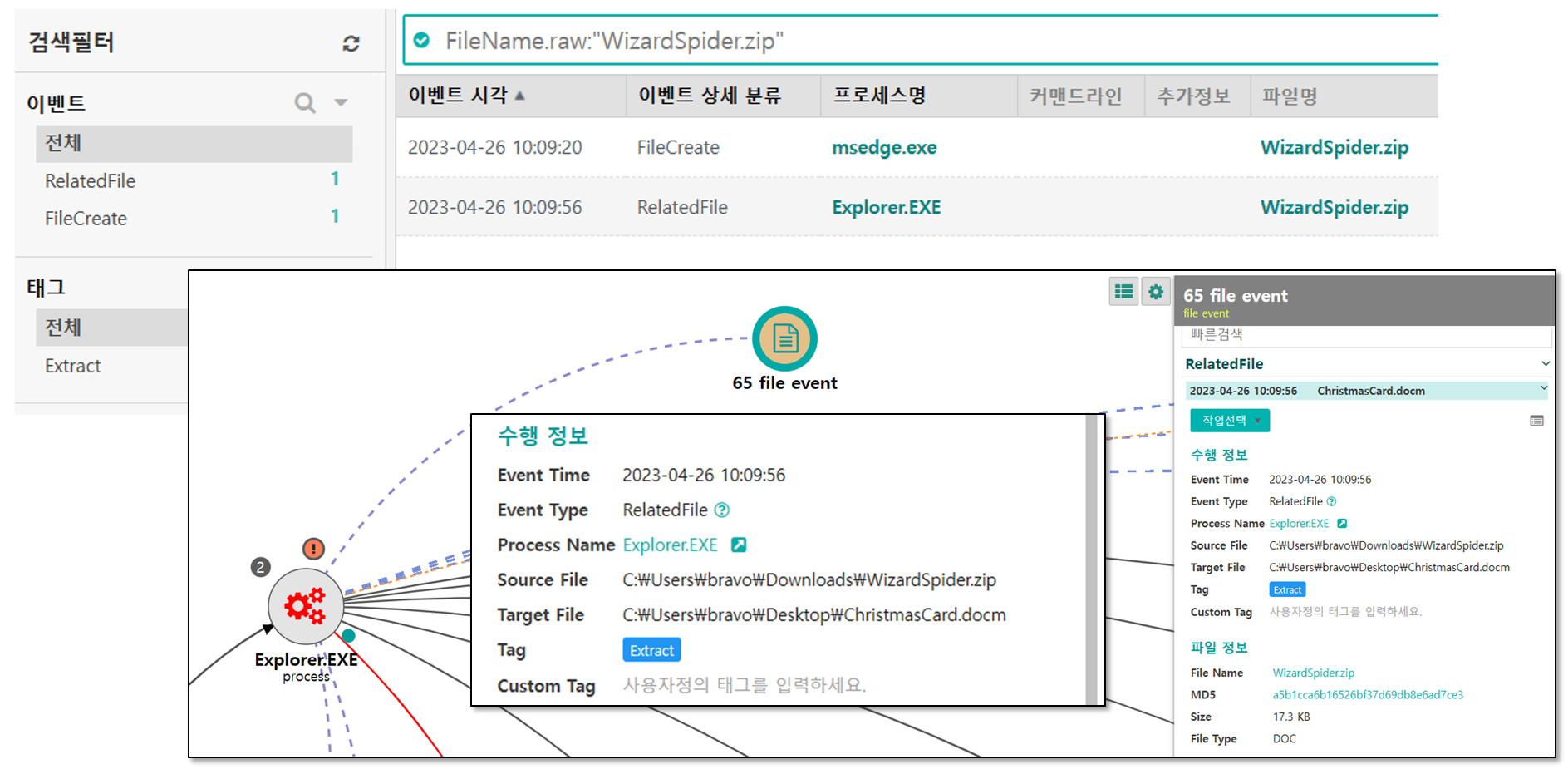Screen dimensions: 1568x774
Task: Sort by 커맨드라인 column header
Action: coord(1076,96)
